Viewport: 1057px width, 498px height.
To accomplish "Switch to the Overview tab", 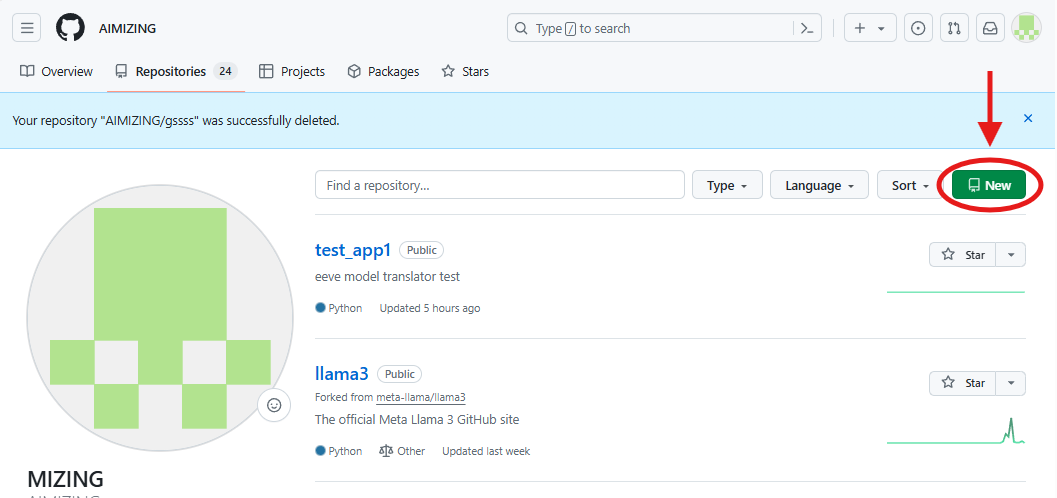I will [57, 71].
